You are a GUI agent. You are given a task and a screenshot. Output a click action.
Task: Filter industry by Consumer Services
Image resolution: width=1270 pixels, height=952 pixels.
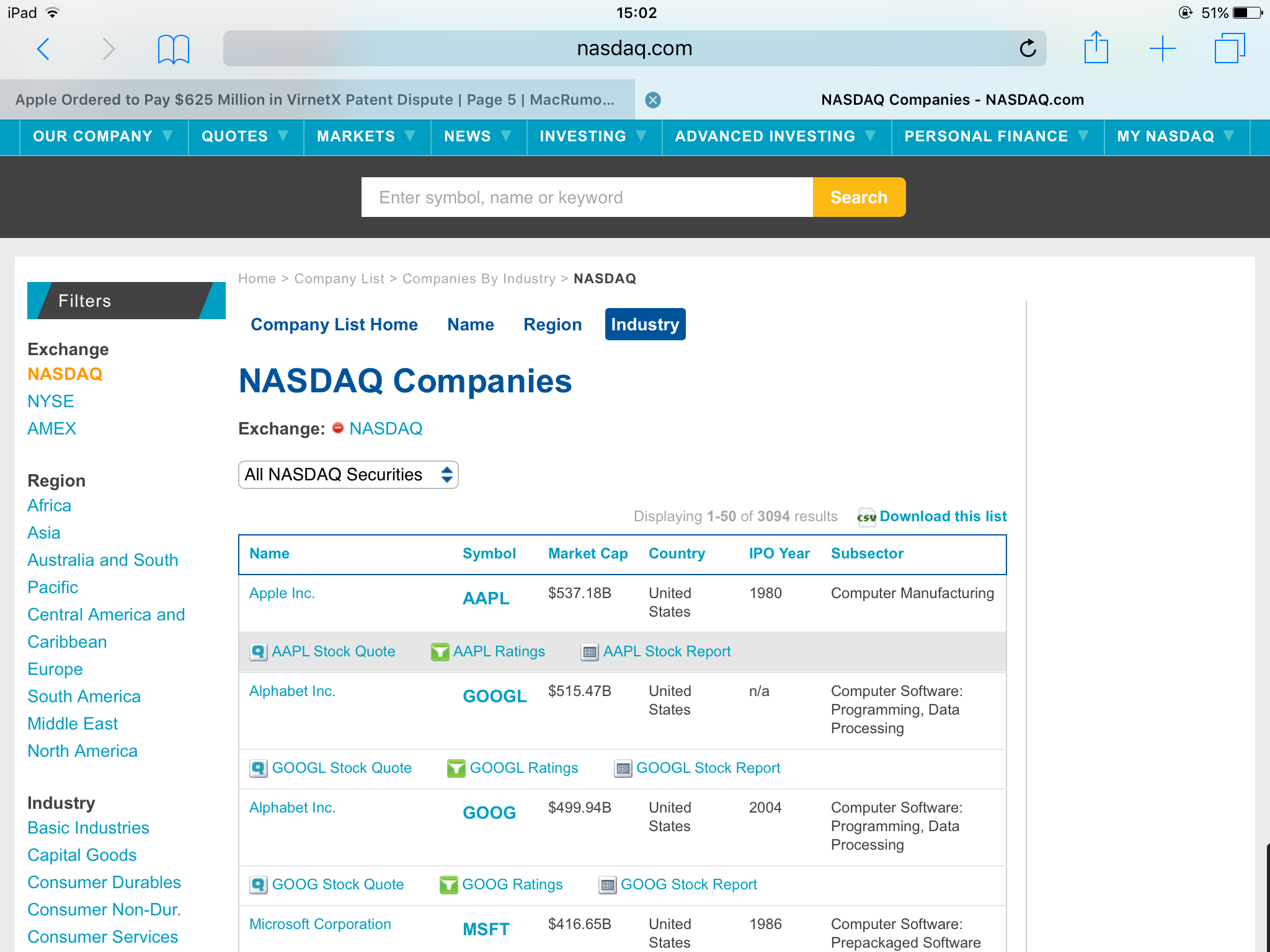click(103, 937)
